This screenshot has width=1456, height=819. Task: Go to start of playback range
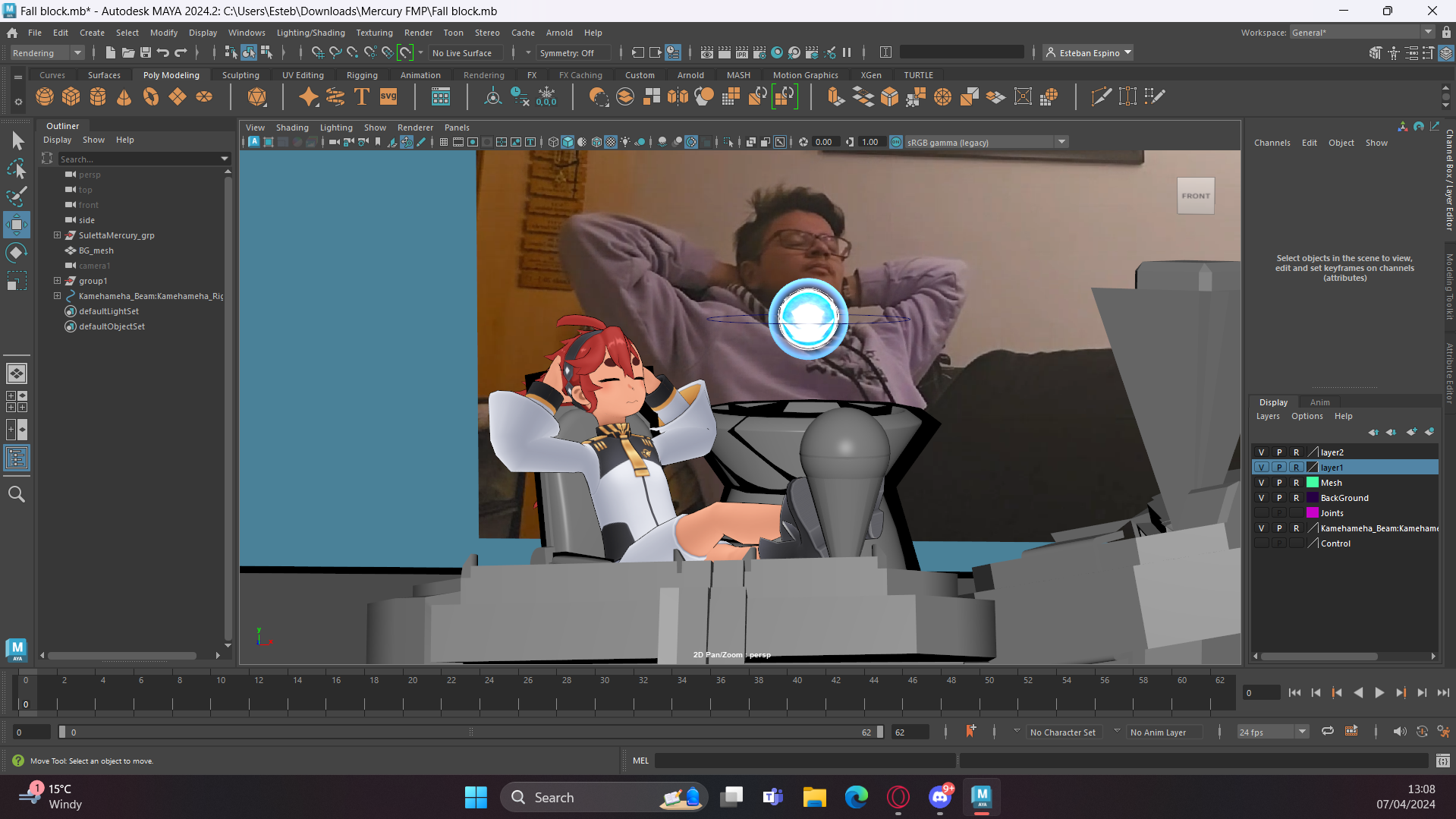[x=1294, y=692]
